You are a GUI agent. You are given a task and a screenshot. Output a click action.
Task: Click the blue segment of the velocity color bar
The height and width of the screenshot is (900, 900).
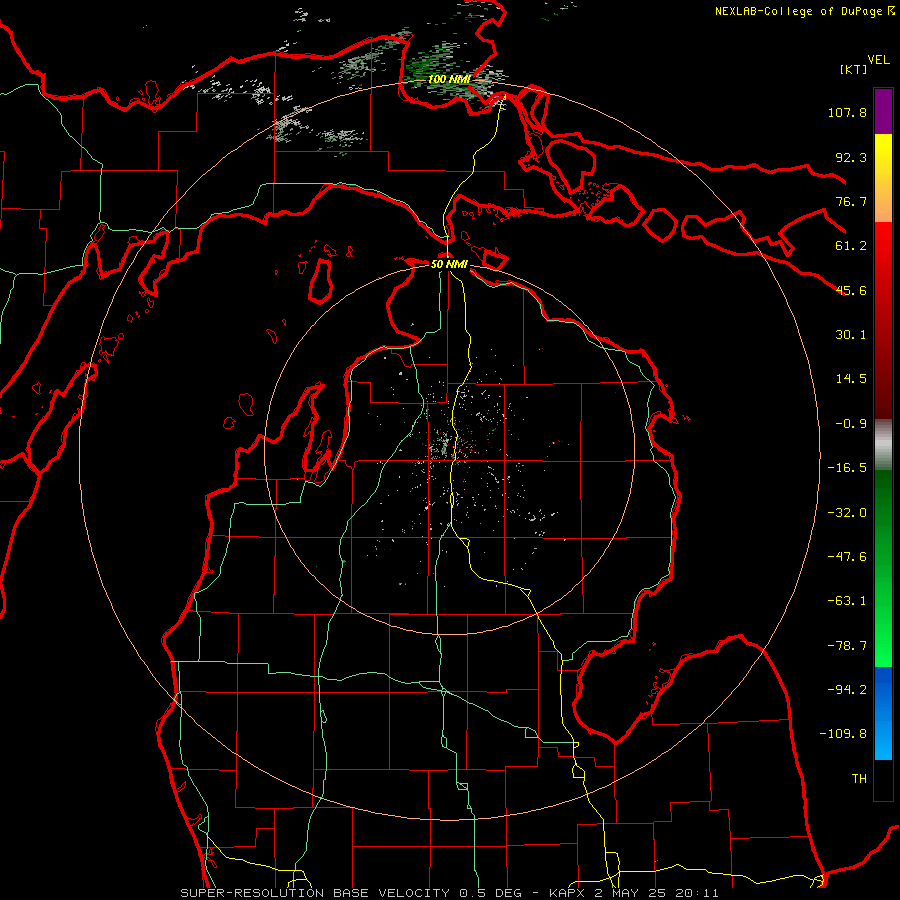[883, 713]
